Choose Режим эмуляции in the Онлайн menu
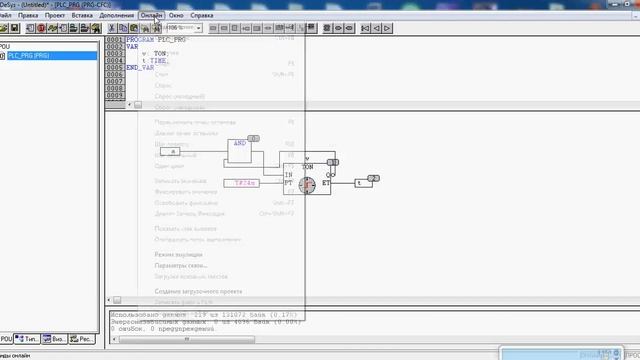The width and height of the screenshot is (640, 360). pos(178,254)
